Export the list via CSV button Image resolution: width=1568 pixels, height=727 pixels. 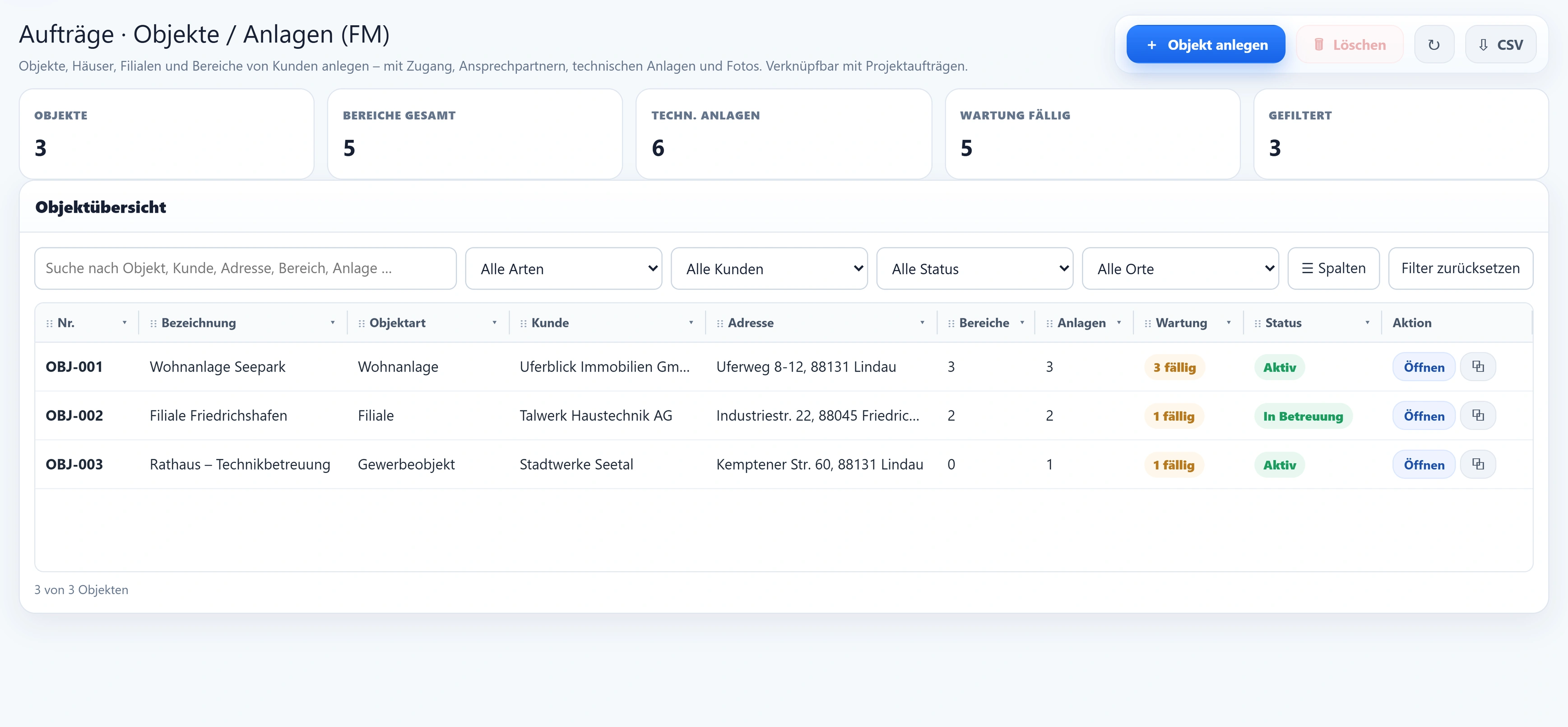(x=1500, y=44)
